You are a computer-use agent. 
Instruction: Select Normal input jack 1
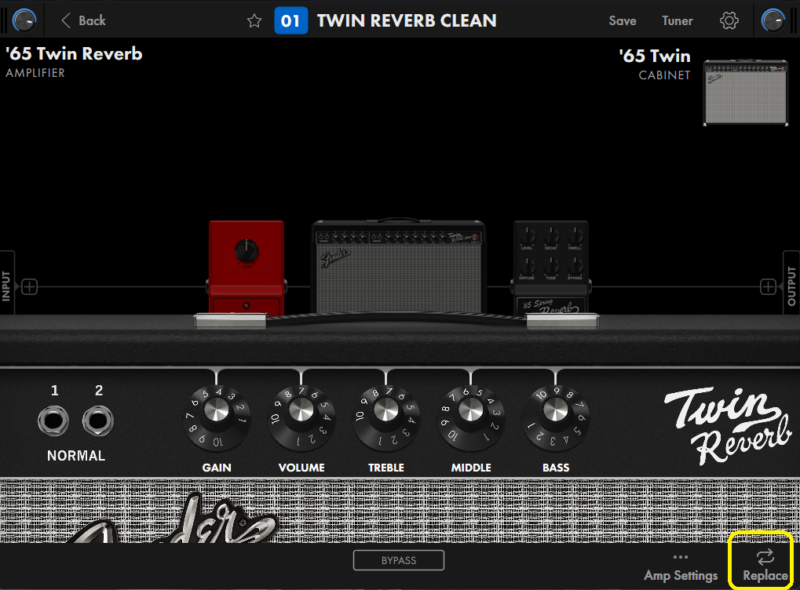point(55,420)
